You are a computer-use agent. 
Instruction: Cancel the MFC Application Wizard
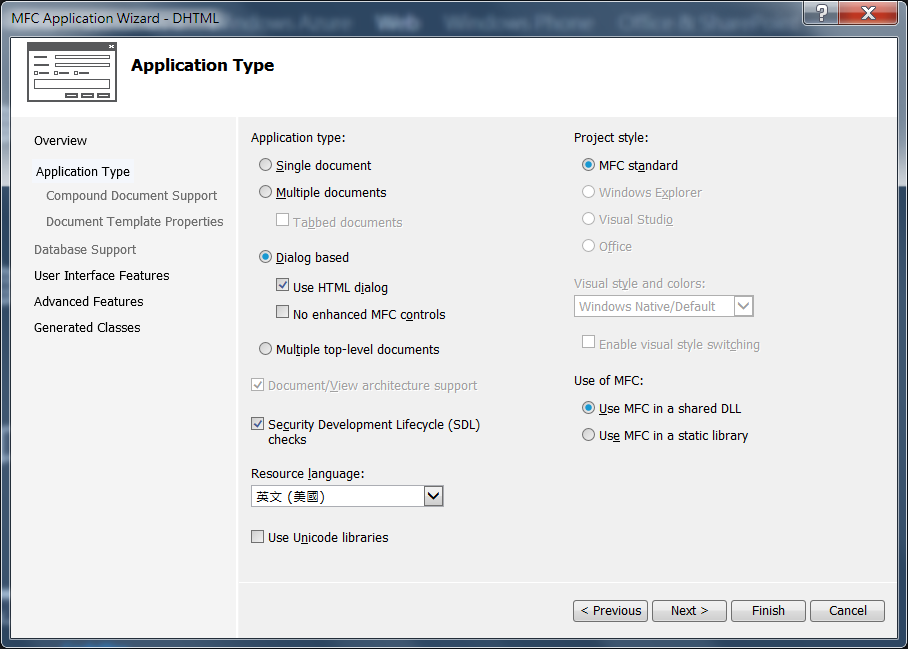[x=847, y=611]
